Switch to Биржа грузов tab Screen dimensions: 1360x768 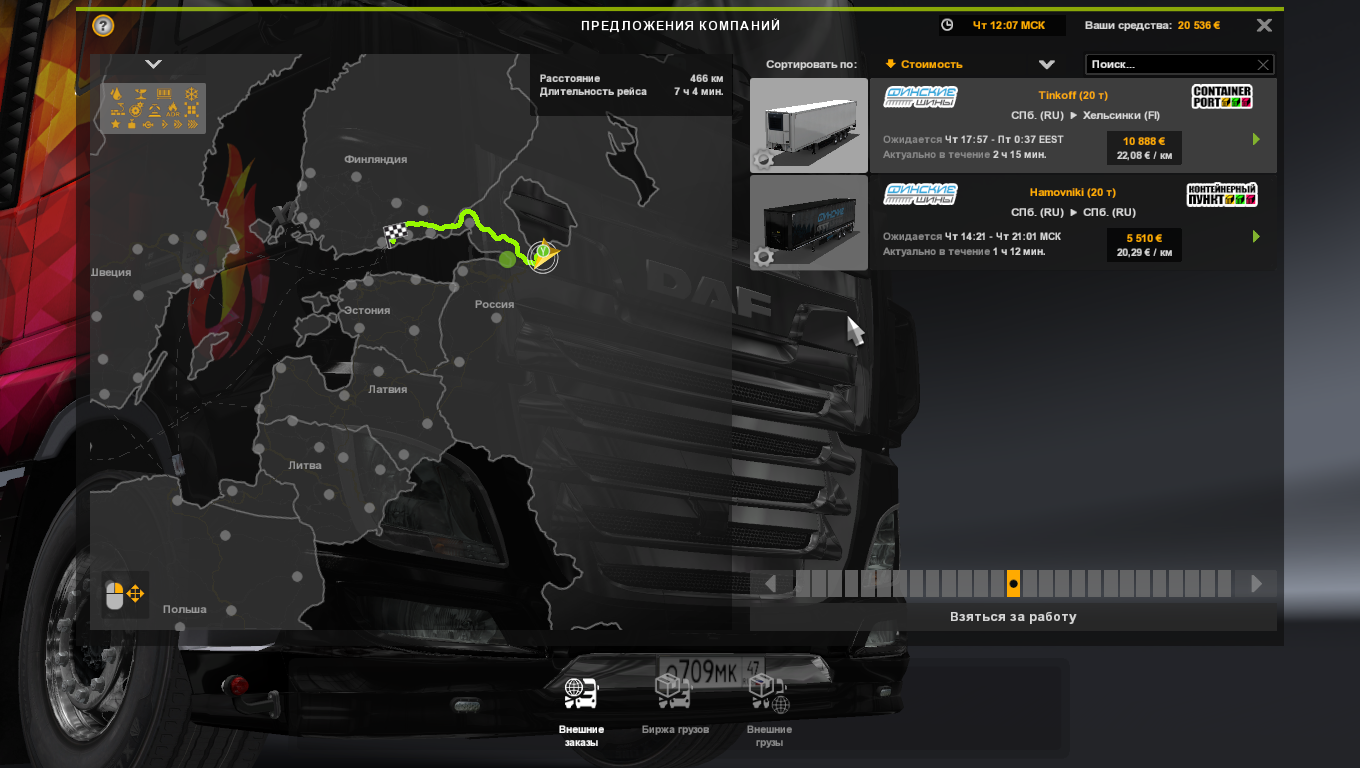tap(675, 706)
